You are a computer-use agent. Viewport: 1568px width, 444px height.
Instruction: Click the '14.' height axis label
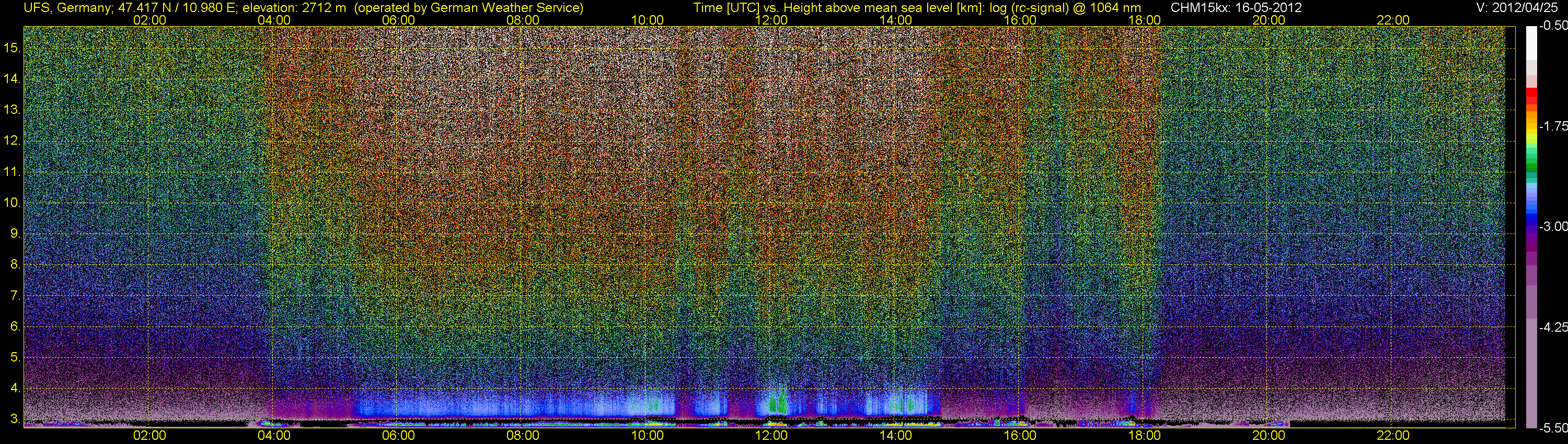tap(12, 79)
